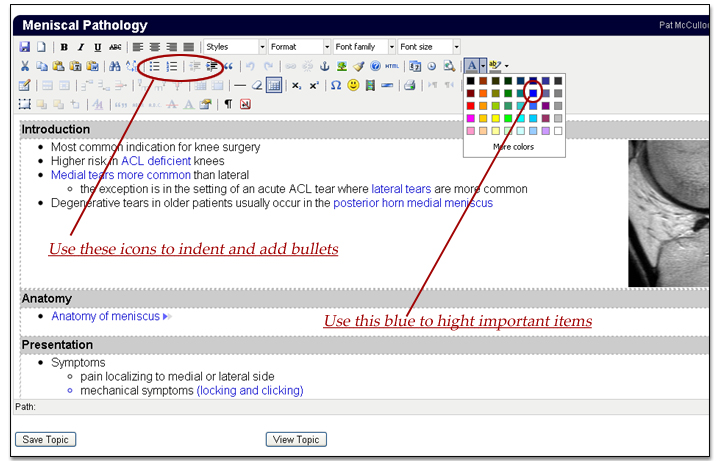
Task: Insert the current date
Action: point(415,66)
